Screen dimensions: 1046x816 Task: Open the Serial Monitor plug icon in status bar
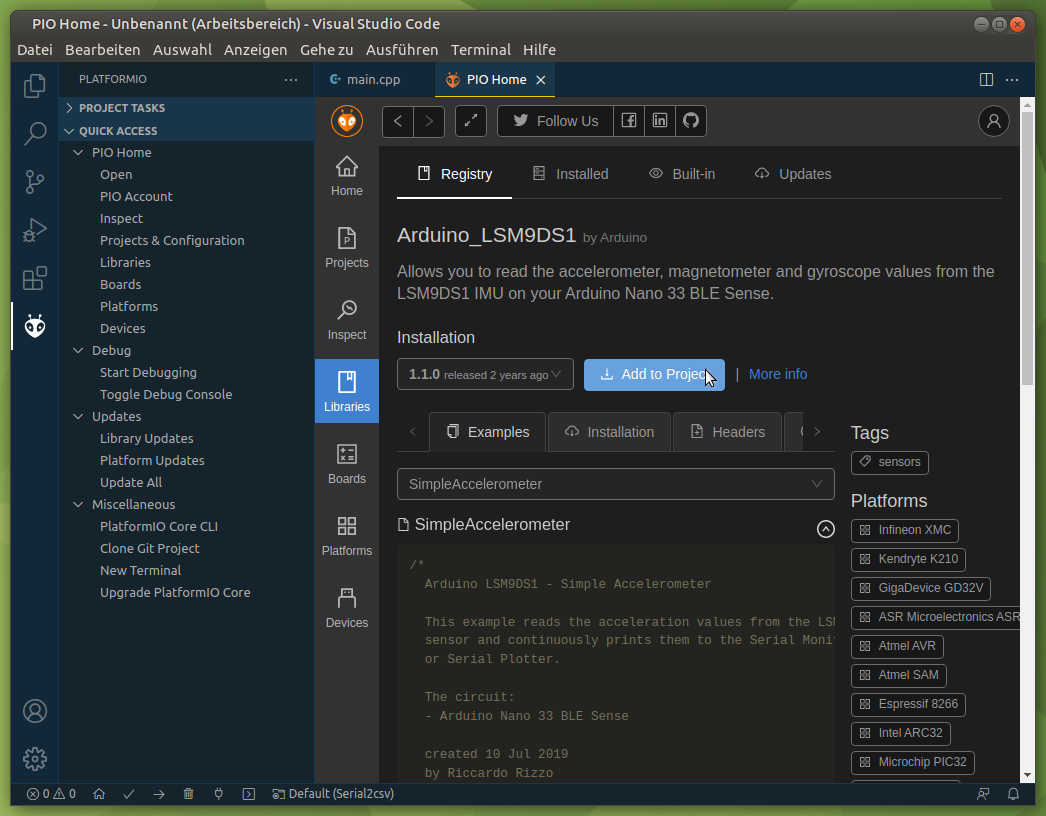click(x=219, y=794)
